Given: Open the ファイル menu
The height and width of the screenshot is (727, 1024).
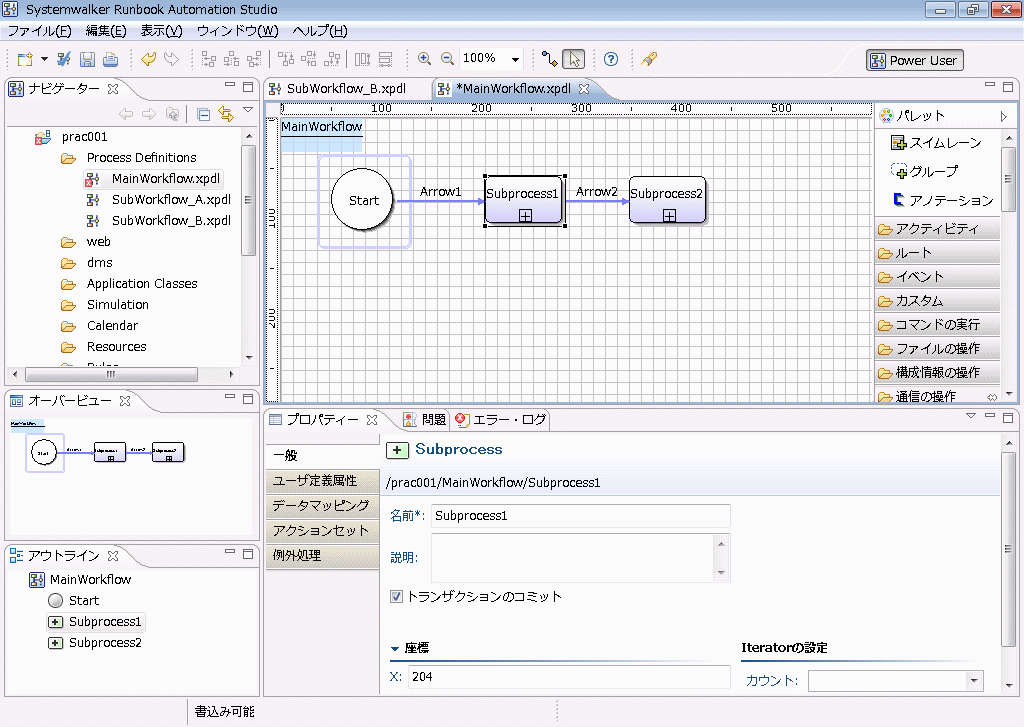Looking at the screenshot, I should [39, 31].
